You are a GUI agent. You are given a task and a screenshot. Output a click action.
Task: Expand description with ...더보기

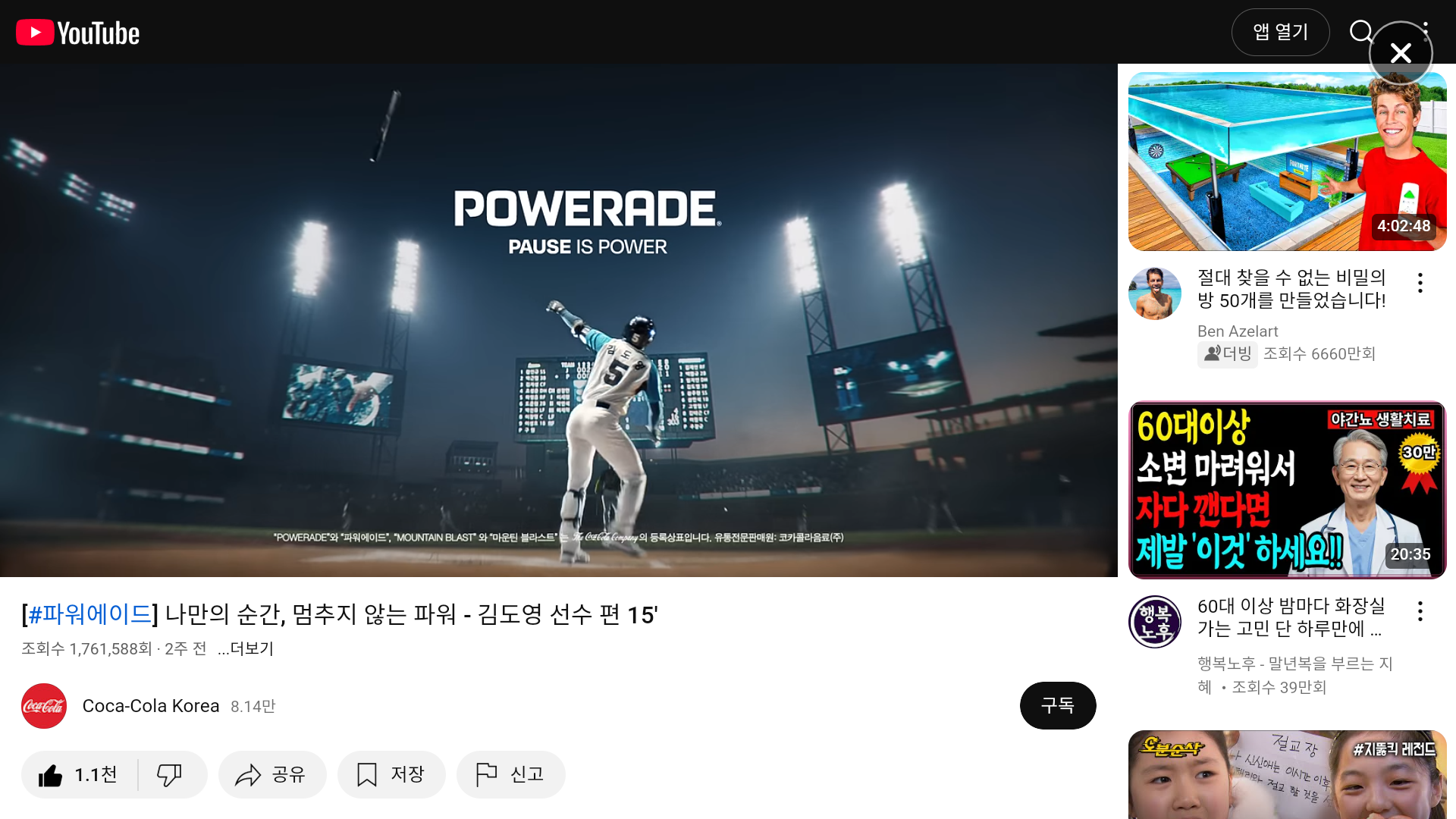245,648
